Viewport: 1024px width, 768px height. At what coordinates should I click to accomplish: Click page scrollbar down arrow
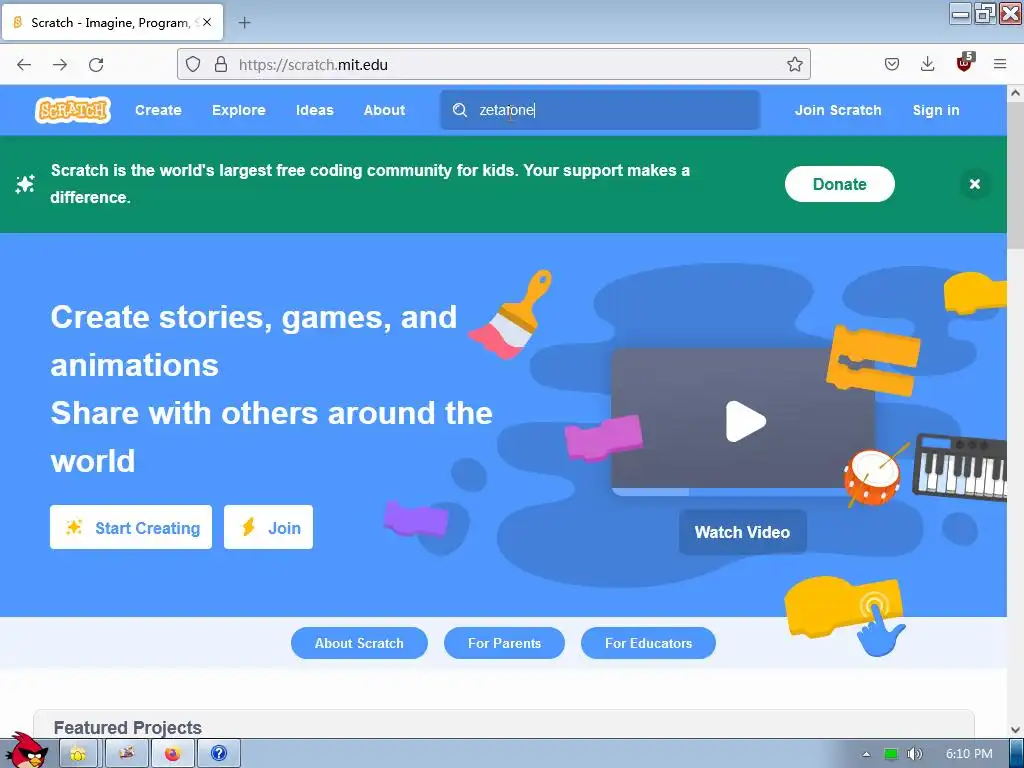pos(1016,730)
